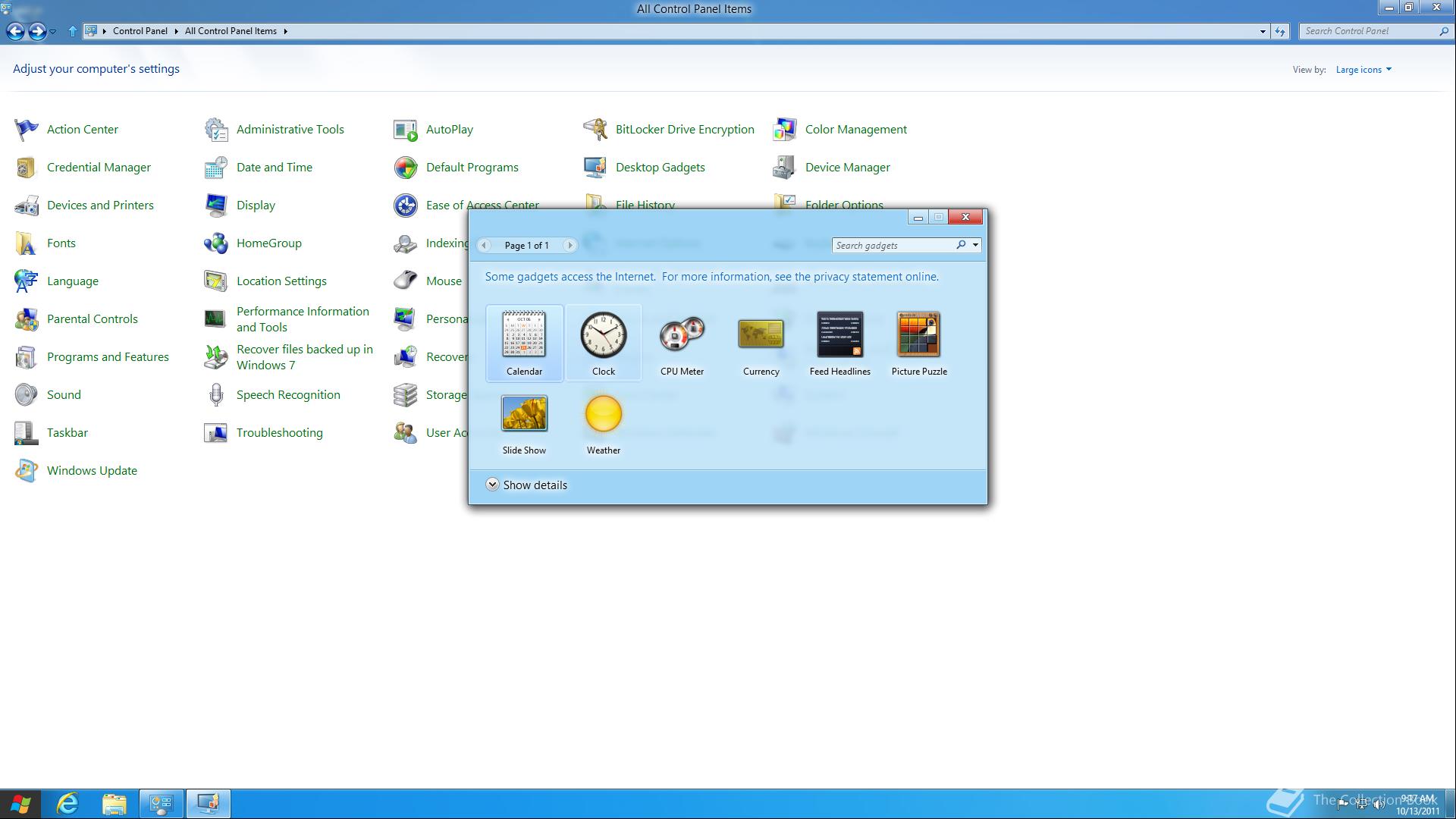Open the Mouse settings link

click(444, 281)
